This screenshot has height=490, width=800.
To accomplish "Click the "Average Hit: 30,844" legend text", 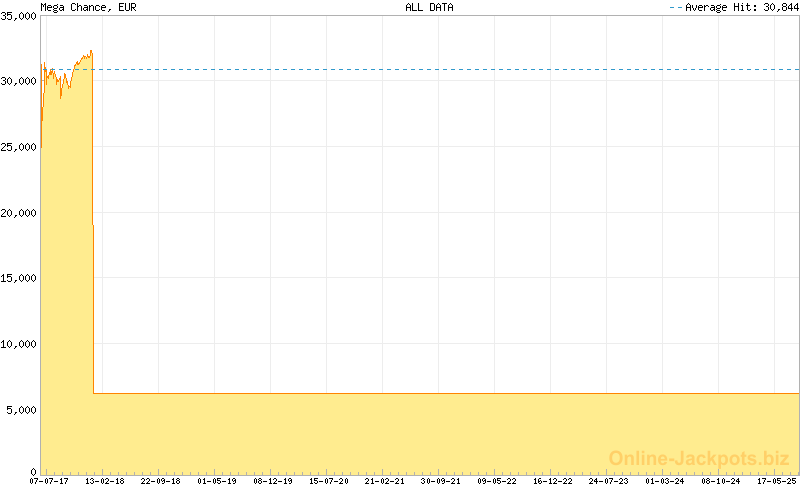I will (x=740, y=7).
